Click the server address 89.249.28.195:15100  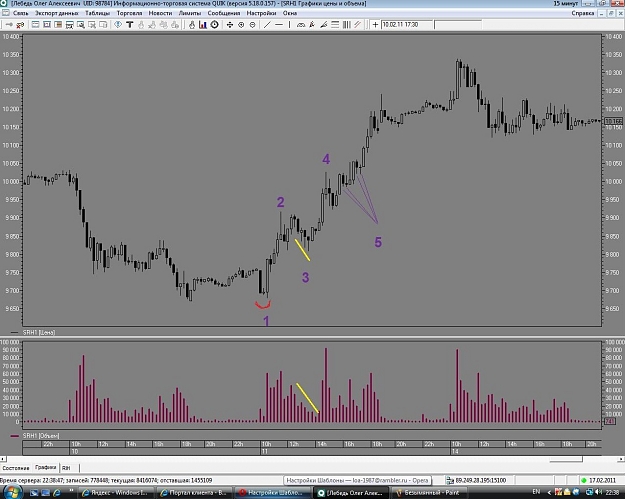coord(480,480)
